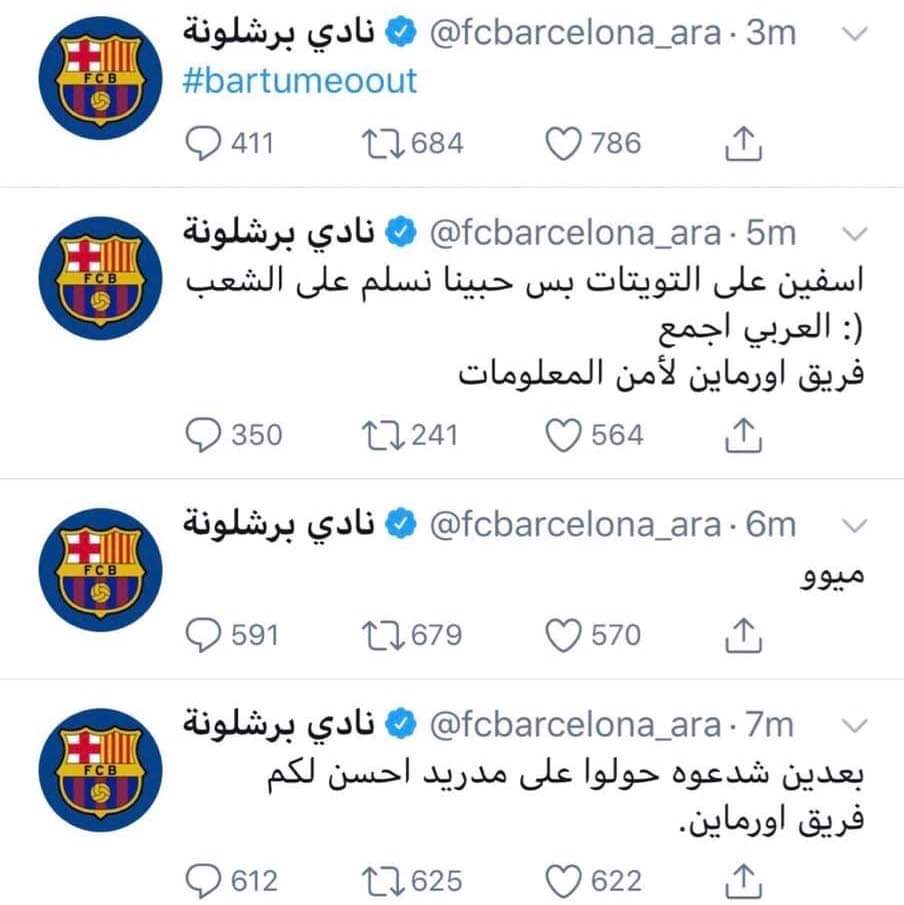The image size is (904, 905).
Task: Open the FCB profile picture on the 6m tweet
Action: click(x=100, y=570)
